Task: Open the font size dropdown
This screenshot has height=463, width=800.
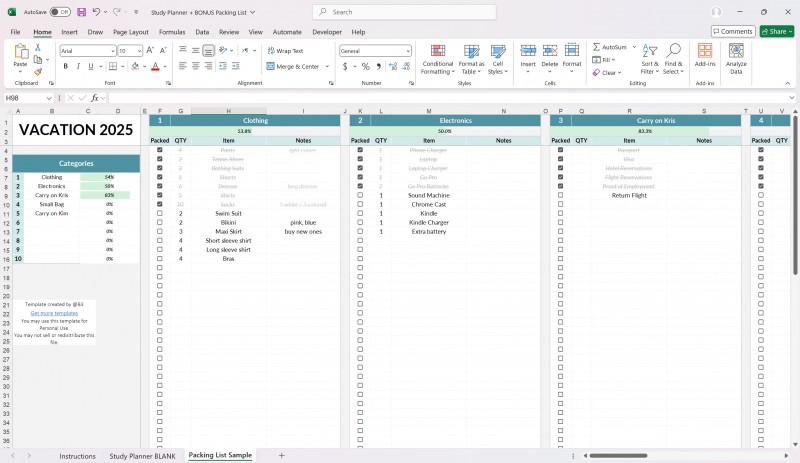Action: tap(139, 51)
